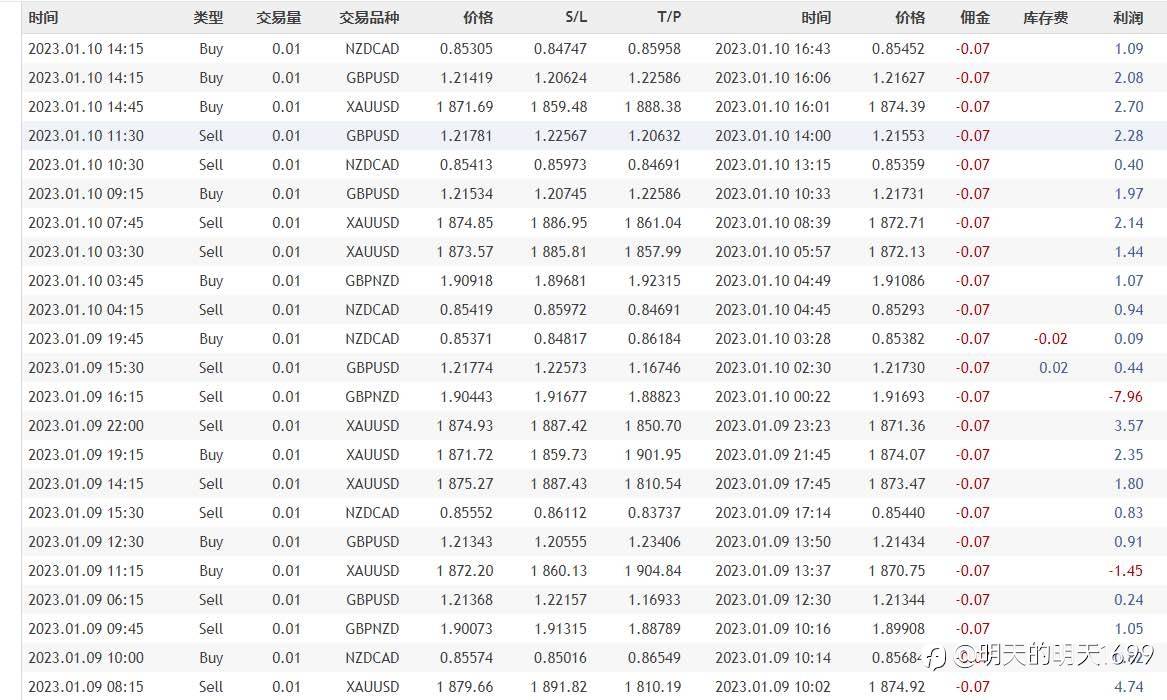This screenshot has height=700, width=1167.
Task: Select the open time 2023.01.10 14:45
Action: click(86, 107)
